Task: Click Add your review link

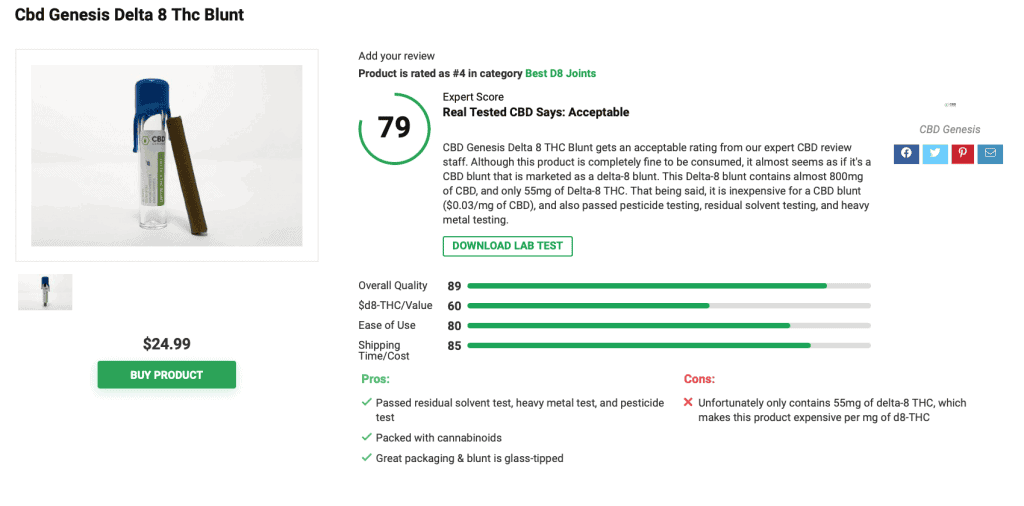Action: click(x=396, y=56)
